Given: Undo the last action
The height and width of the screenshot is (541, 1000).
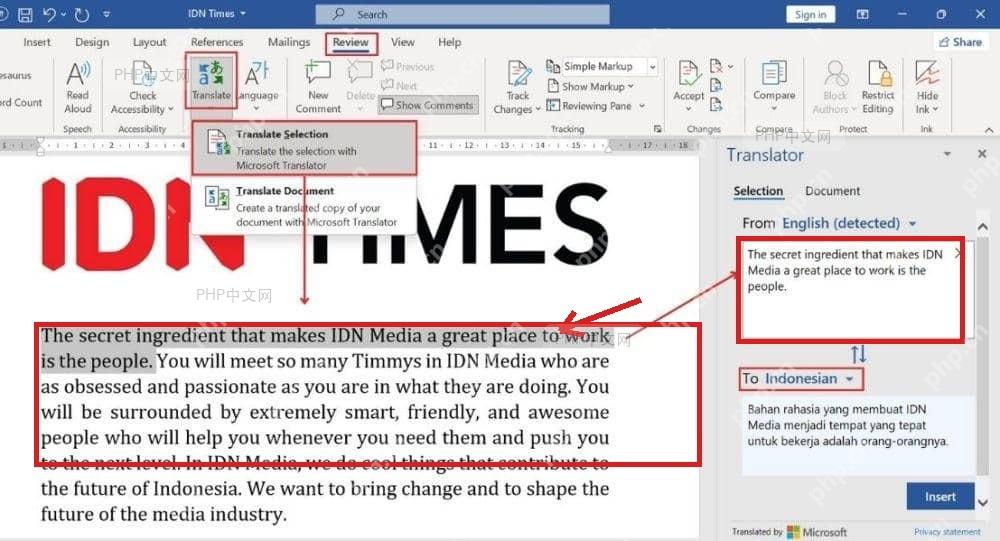Looking at the screenshot, I should tap(50, 14).
